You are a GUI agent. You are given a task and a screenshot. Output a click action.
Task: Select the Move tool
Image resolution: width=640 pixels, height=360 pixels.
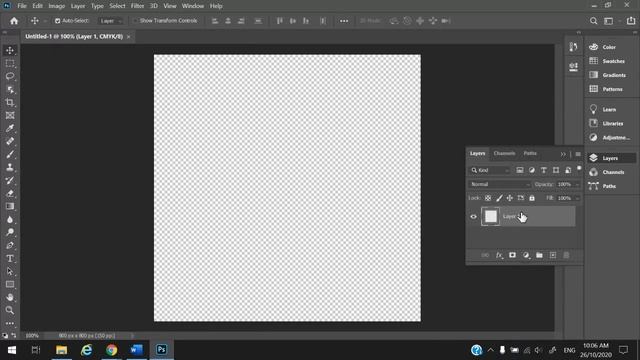pos(10,50)
